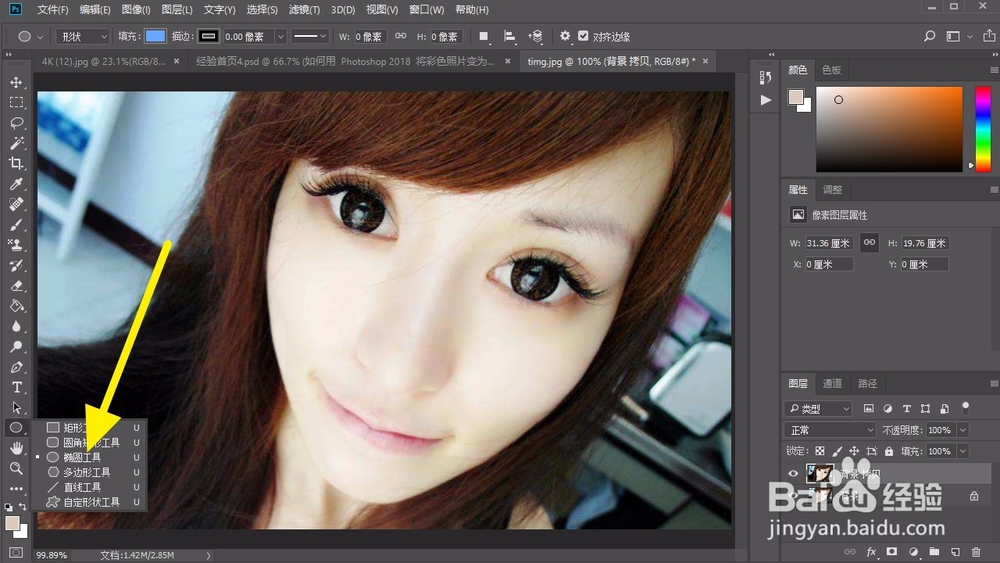Open the Edit Toolbar ellipsis
The width and height of the screenshot is (1000, 563).
pos(17,488)
